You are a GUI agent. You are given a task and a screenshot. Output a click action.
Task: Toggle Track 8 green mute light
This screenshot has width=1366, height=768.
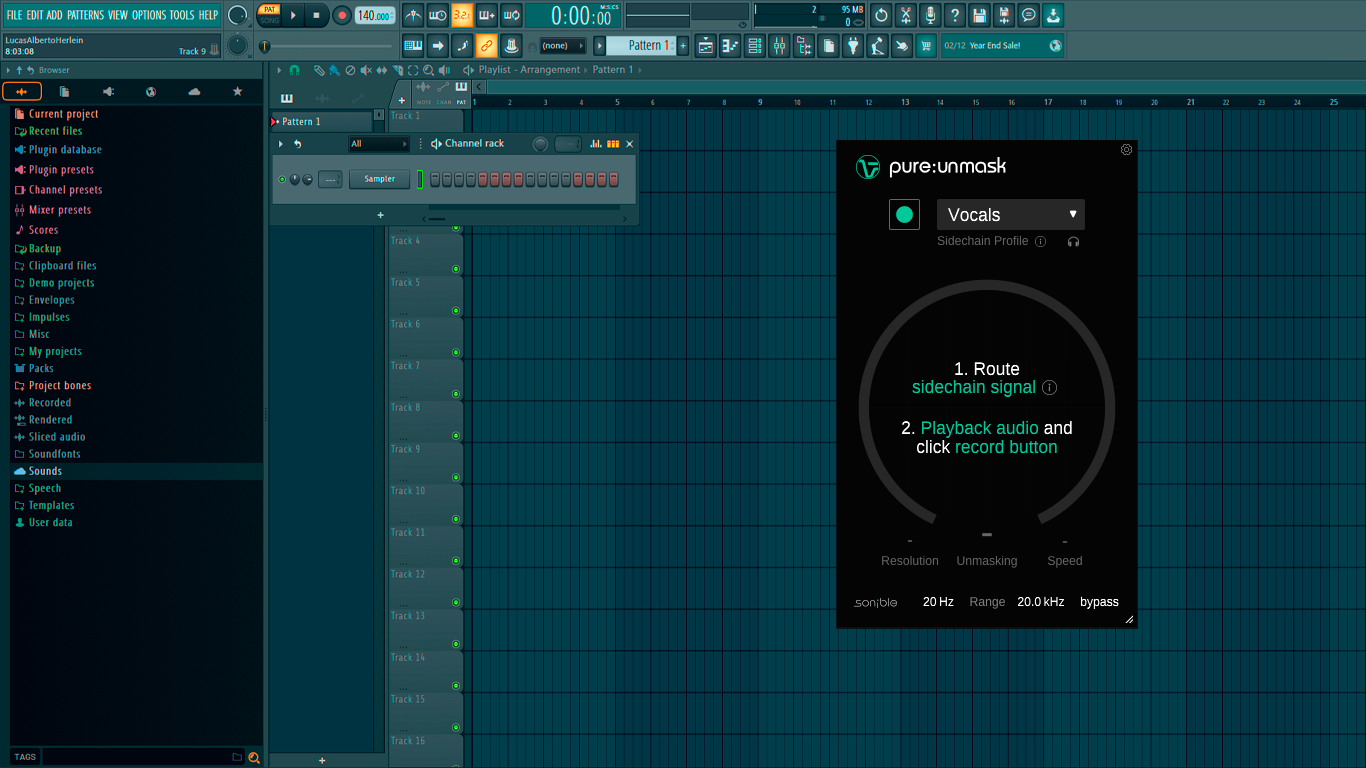coord(456,435)
